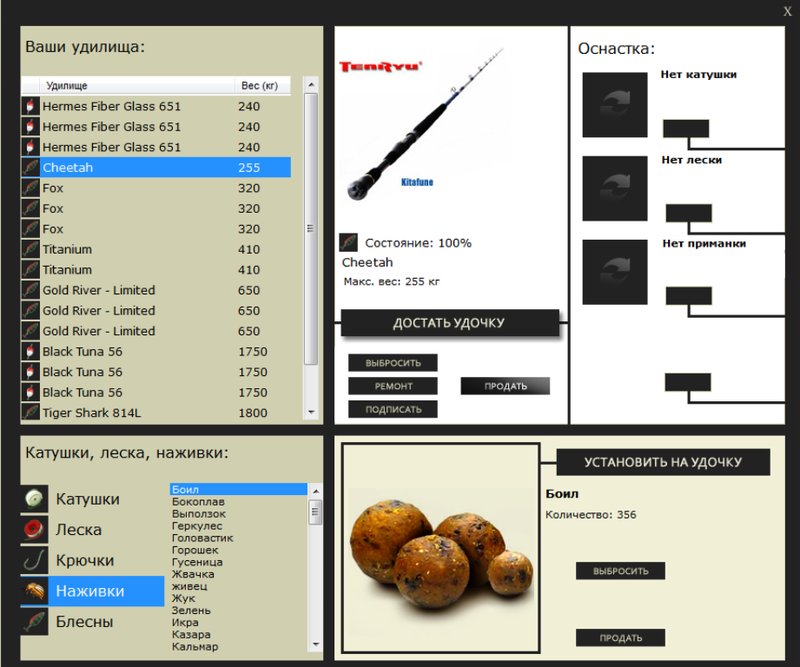This screenshot has width=800, height=667.
Task: Click the Крючки hook icon
Action: 34,560
